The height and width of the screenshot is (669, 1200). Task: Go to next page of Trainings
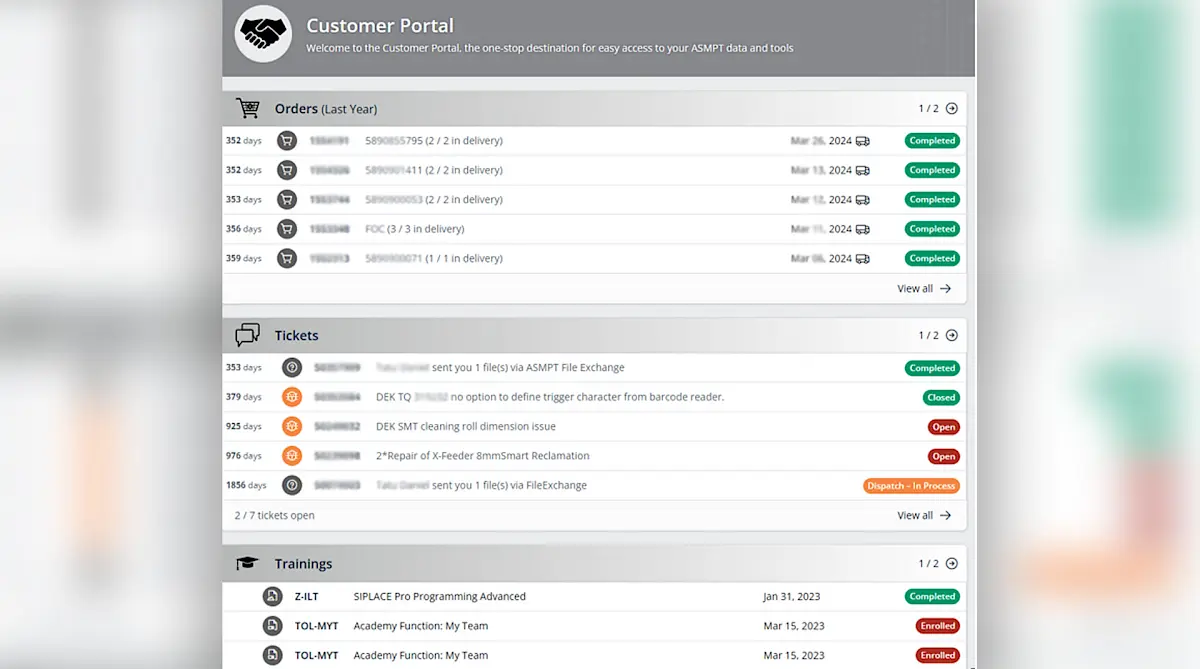pyautogui.click(x=951, y=564)
